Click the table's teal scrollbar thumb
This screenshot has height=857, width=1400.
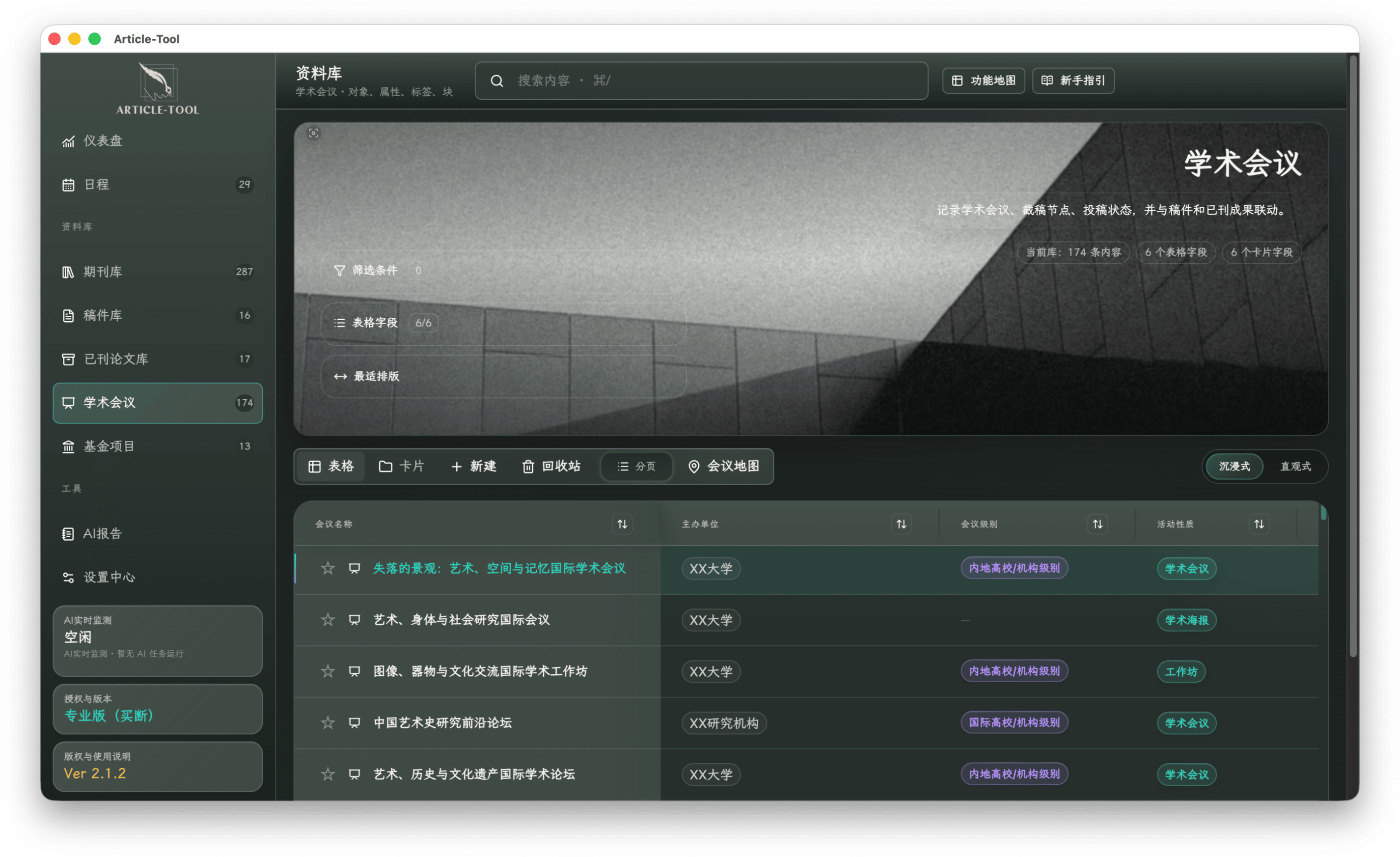[1323, 512]
